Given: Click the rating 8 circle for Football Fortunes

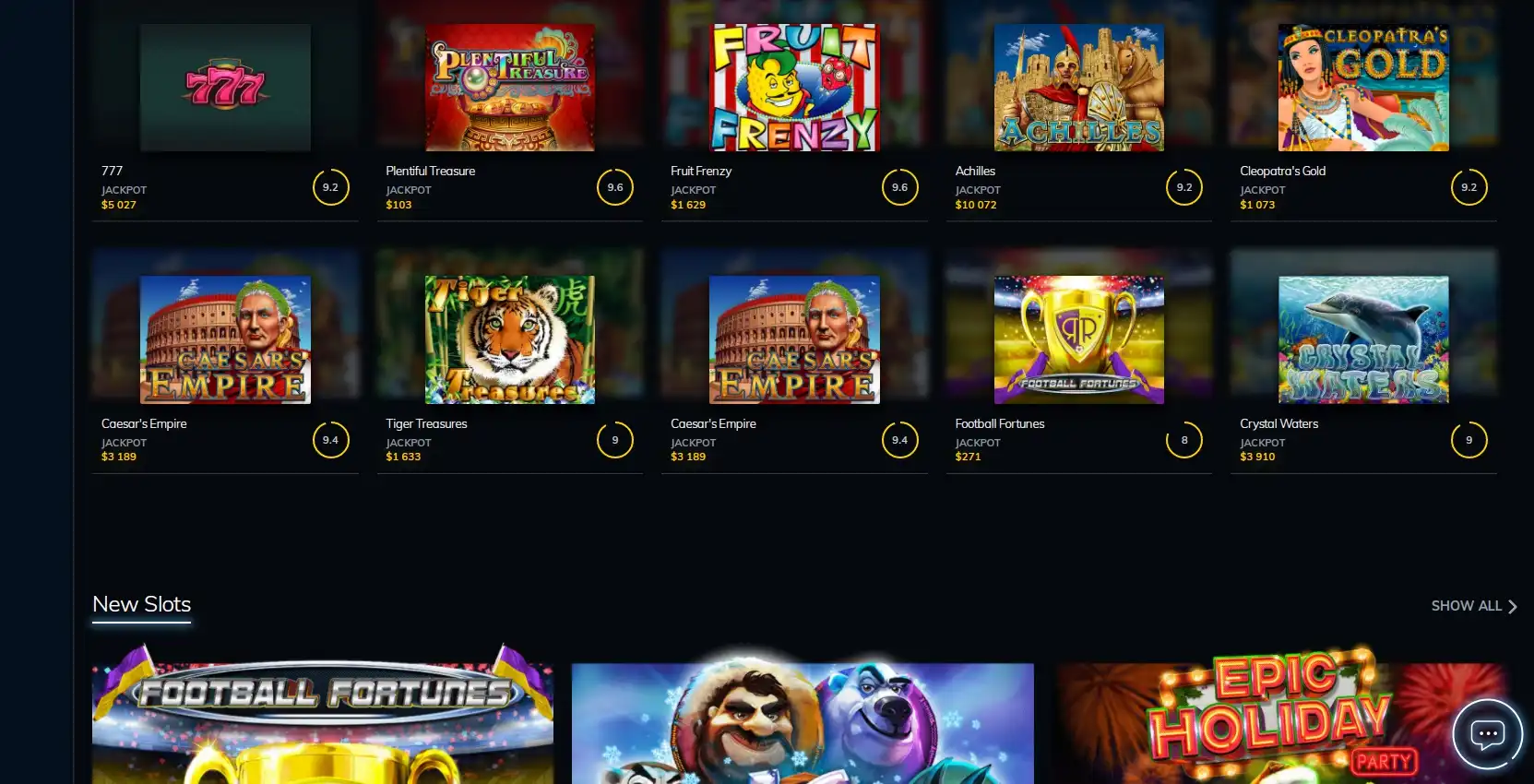Looking at the screenshot, I should (x=1184, y=440).
